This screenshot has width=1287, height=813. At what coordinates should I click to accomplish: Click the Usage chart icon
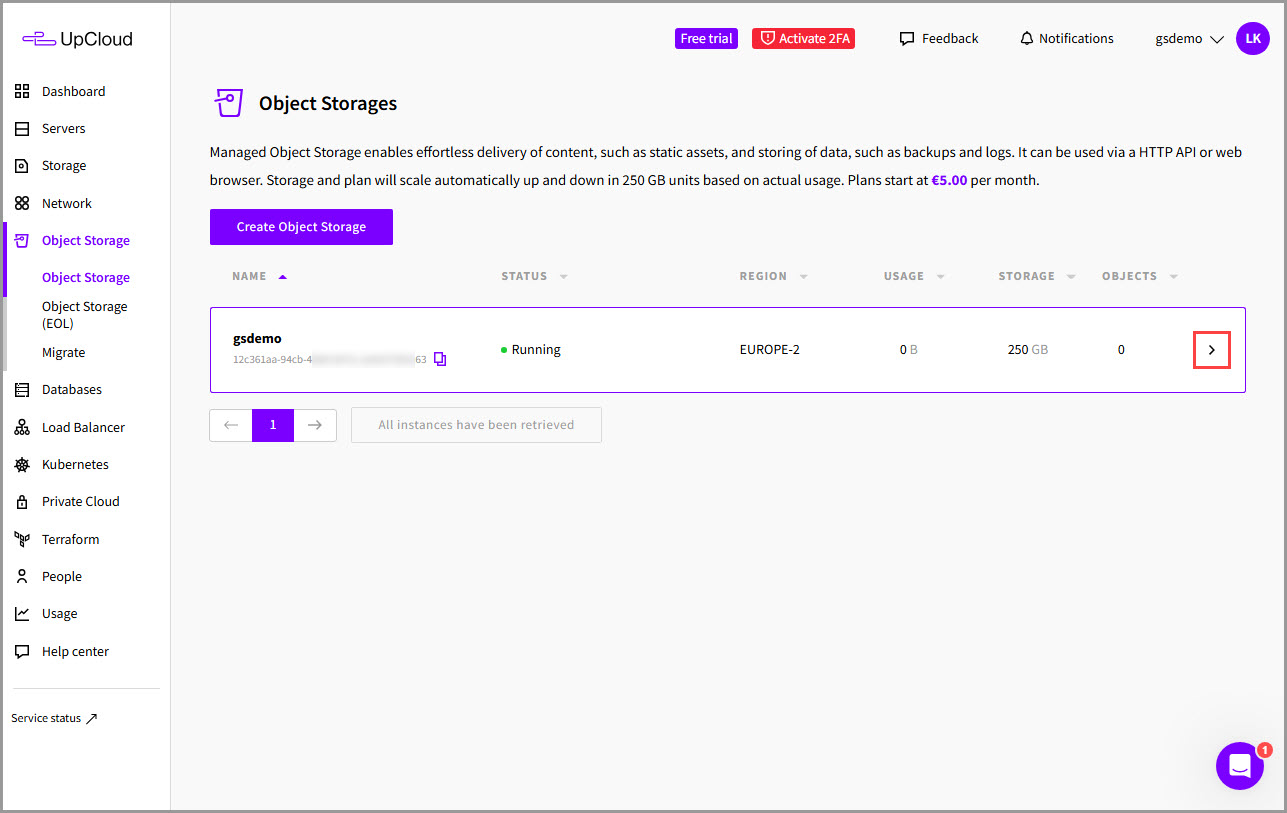(22, 614)
